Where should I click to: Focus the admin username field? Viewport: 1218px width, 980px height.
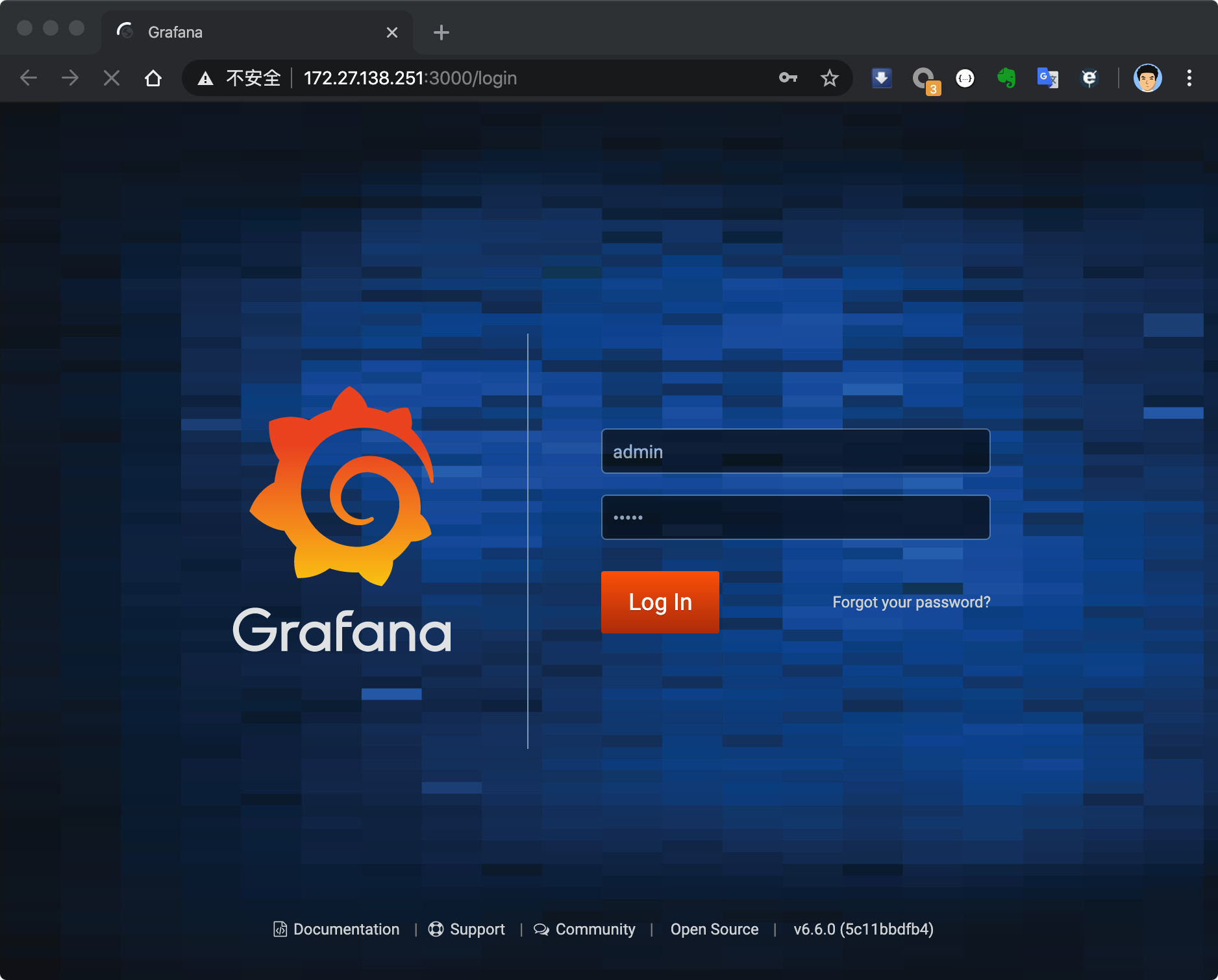tap(796, 452)
